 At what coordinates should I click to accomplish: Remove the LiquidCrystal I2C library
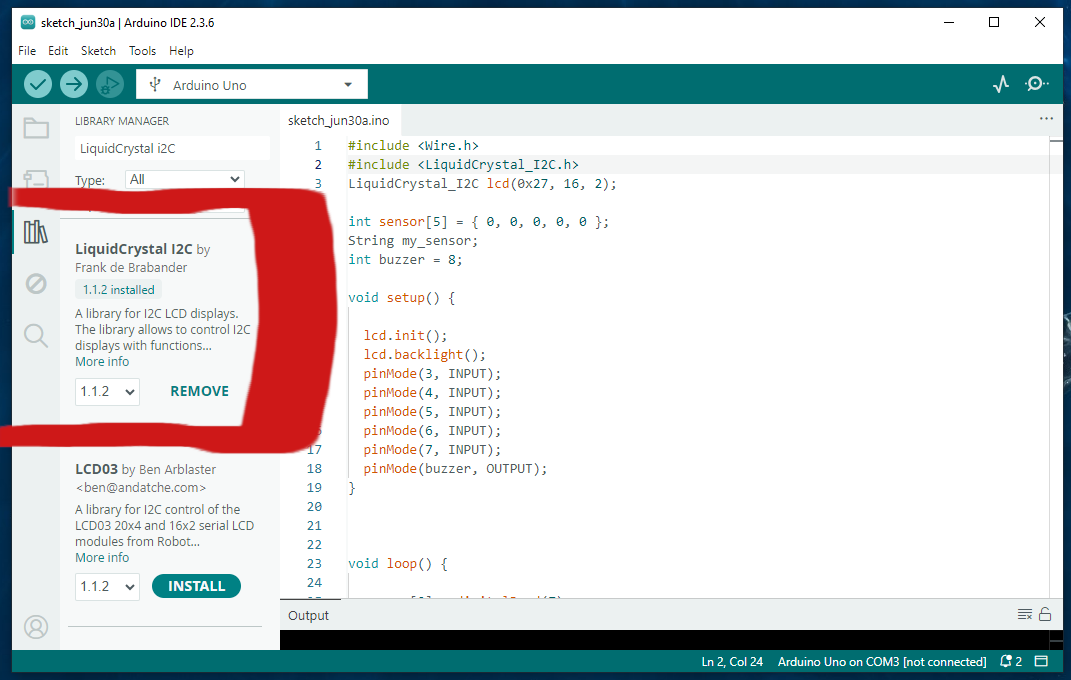(199, 391)
